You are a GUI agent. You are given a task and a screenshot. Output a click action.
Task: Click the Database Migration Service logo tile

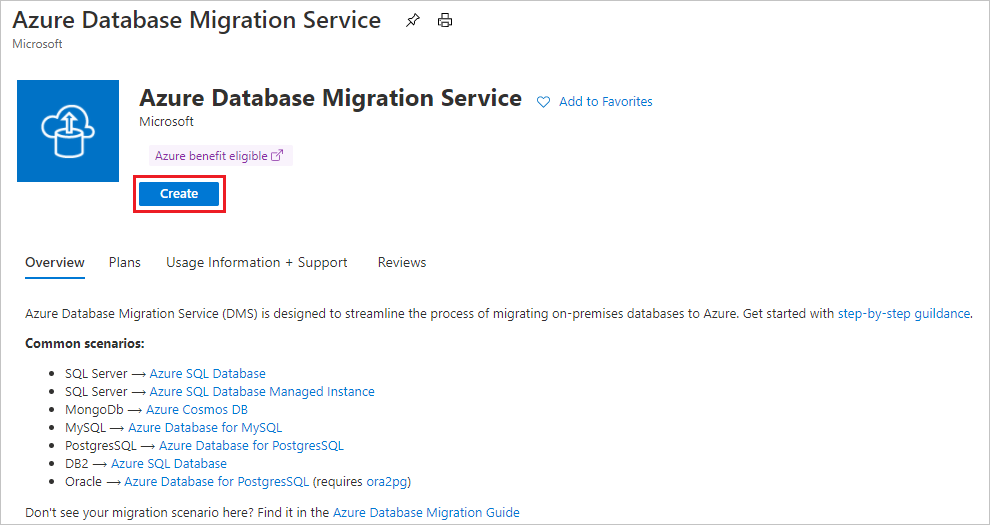[x=68, y=131]
